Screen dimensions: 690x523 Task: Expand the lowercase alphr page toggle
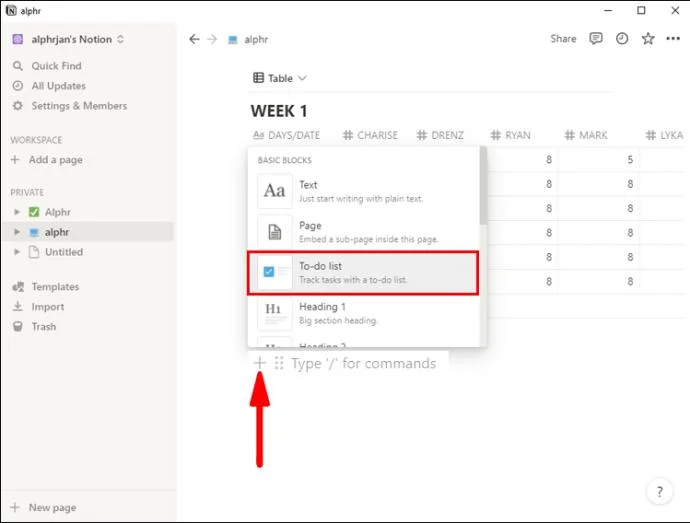[17, 232]
